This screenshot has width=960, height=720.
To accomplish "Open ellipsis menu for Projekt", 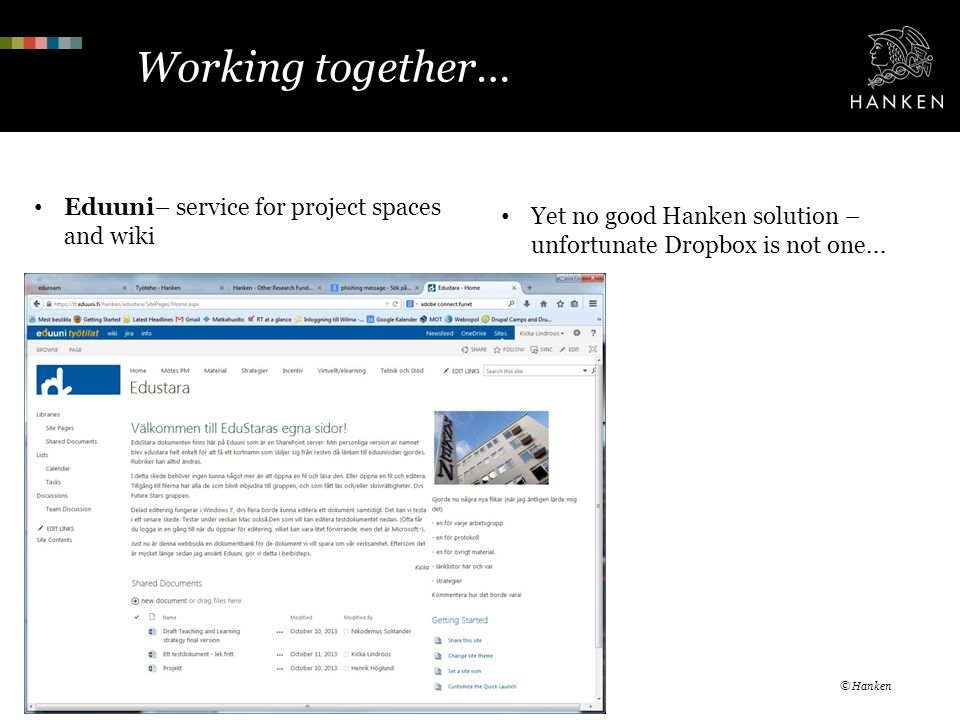I will [280, 669].
